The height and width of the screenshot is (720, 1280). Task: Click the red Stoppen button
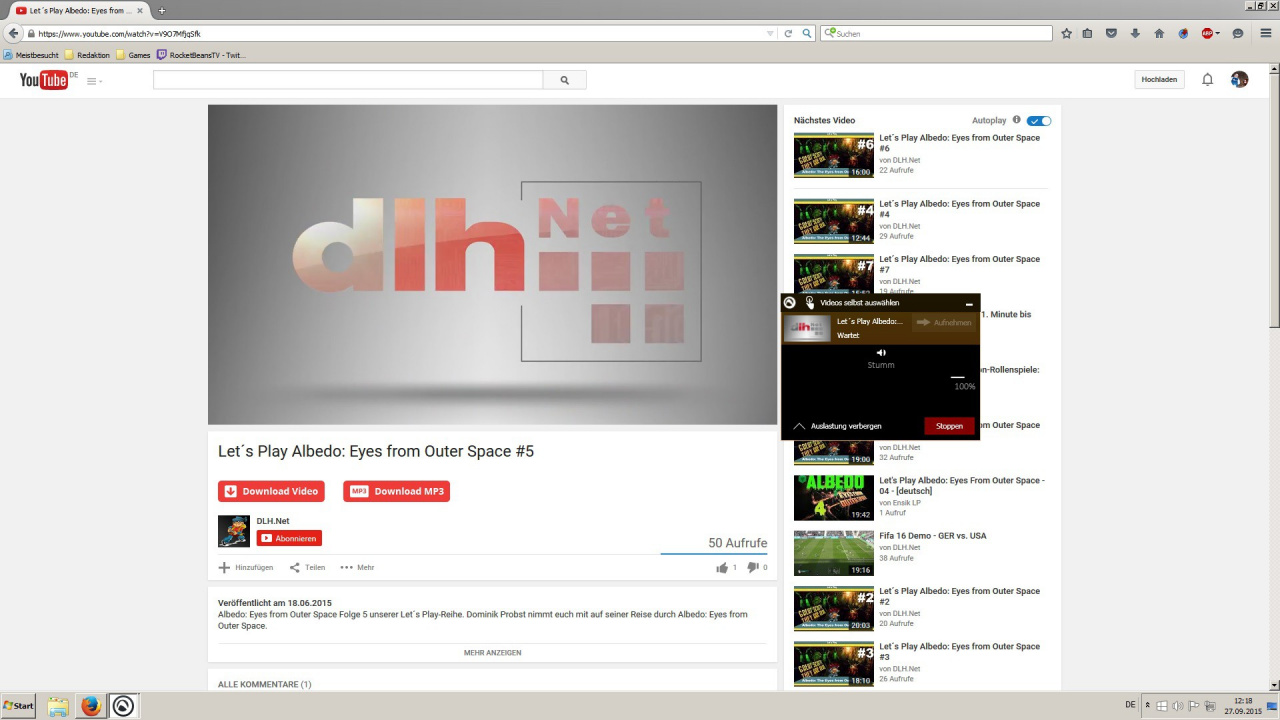(949, 426)
